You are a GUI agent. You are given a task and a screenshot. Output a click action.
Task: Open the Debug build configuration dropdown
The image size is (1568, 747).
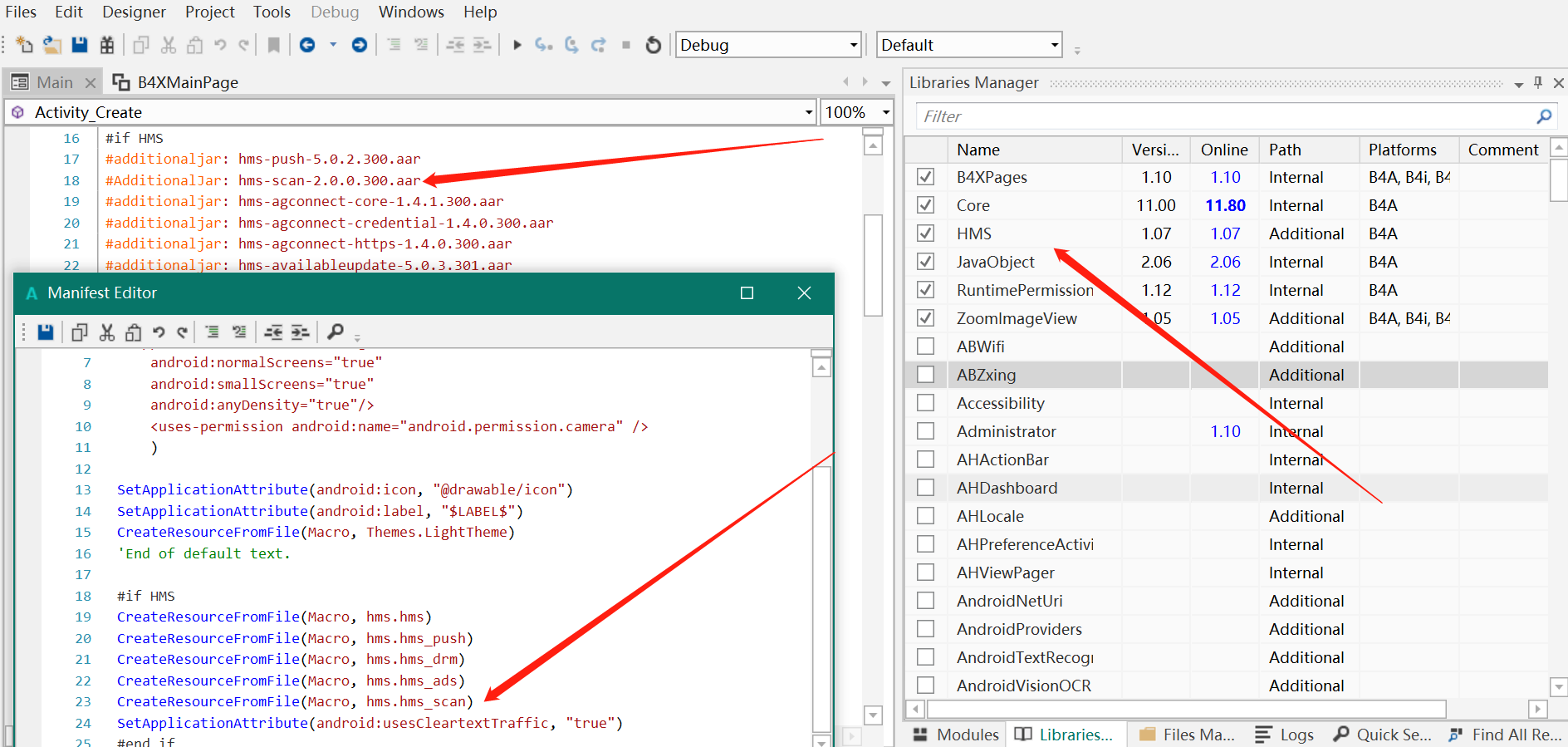pyautogui.click(x=853, y=45)
